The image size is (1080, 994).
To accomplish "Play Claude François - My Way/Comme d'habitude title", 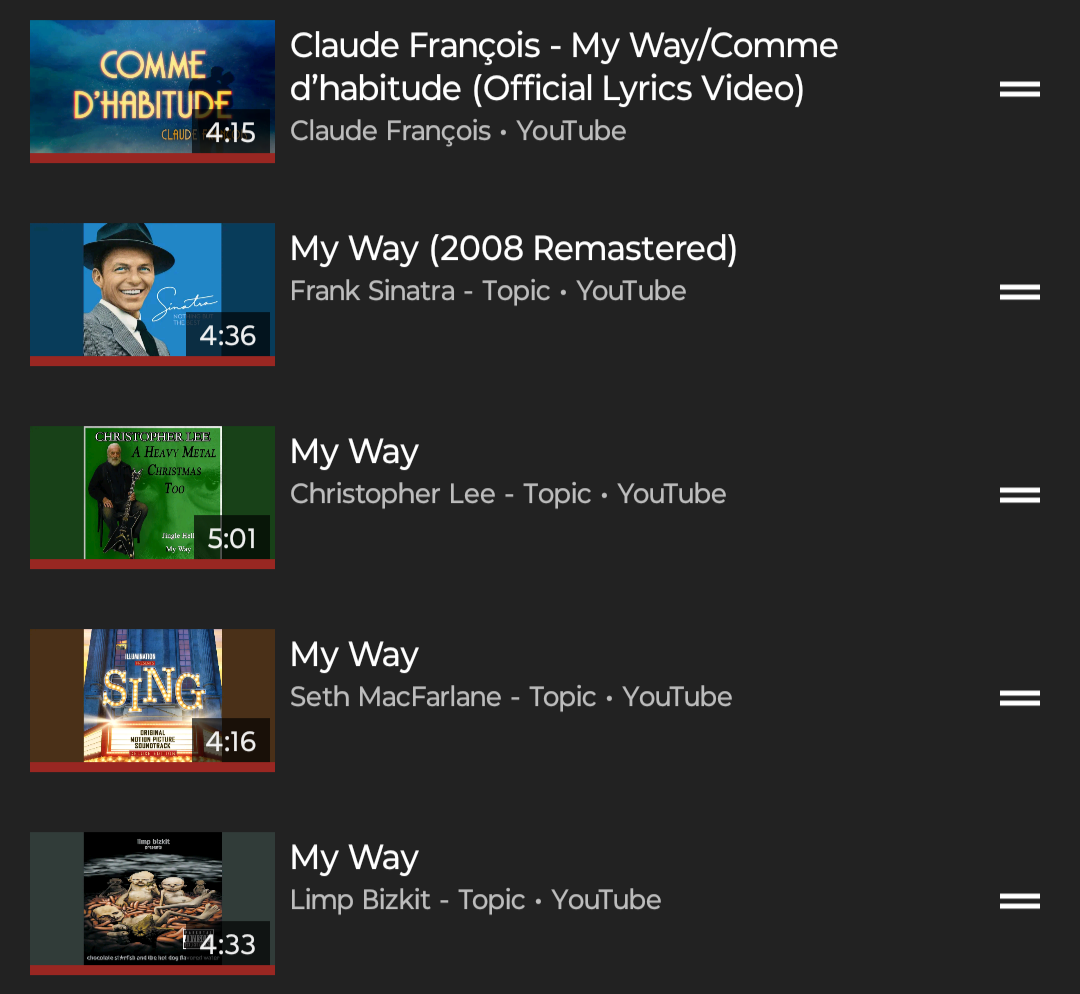I will pyautogui.click(x=563, y=67).
